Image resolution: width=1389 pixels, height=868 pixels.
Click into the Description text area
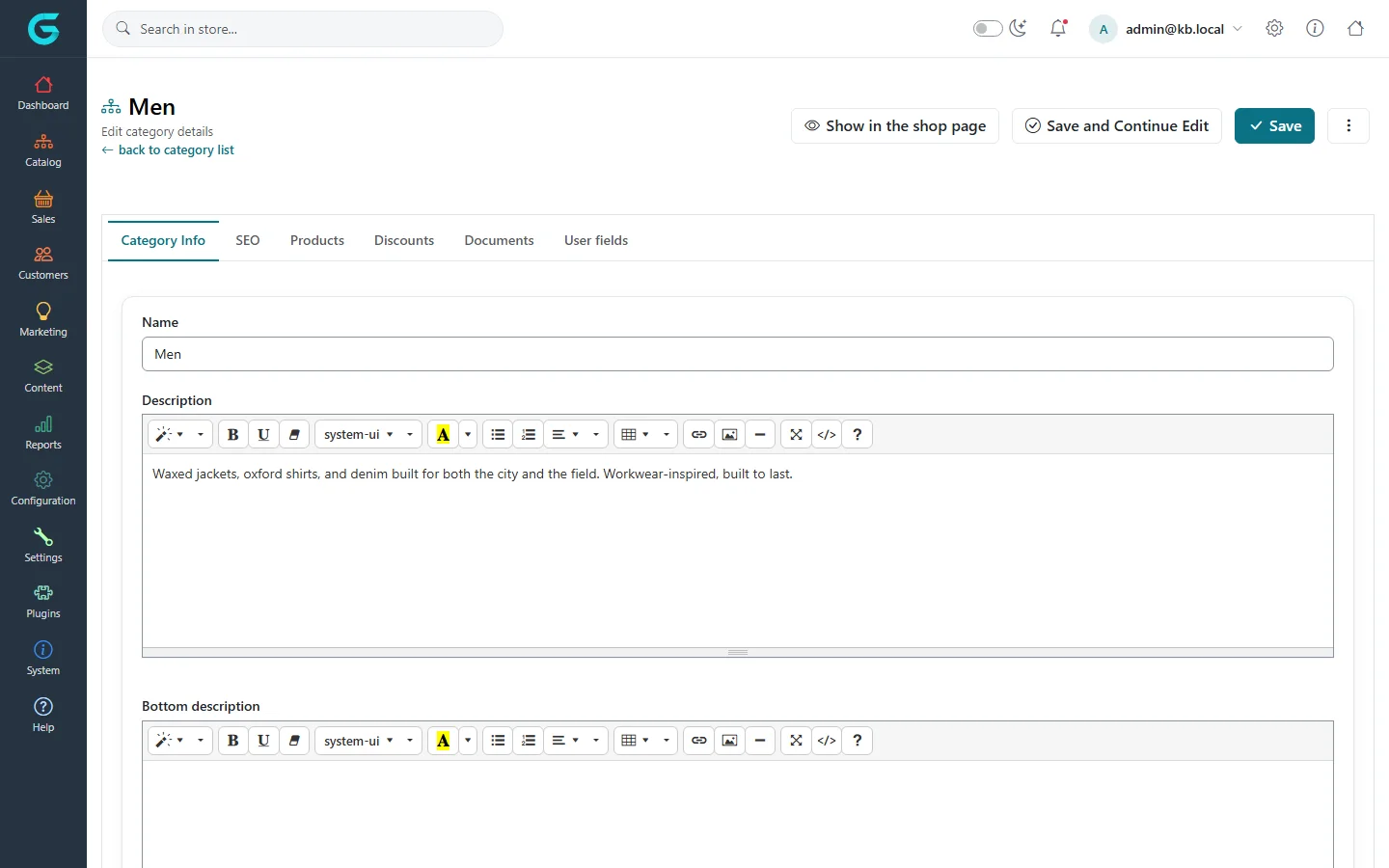click(738, 551)
